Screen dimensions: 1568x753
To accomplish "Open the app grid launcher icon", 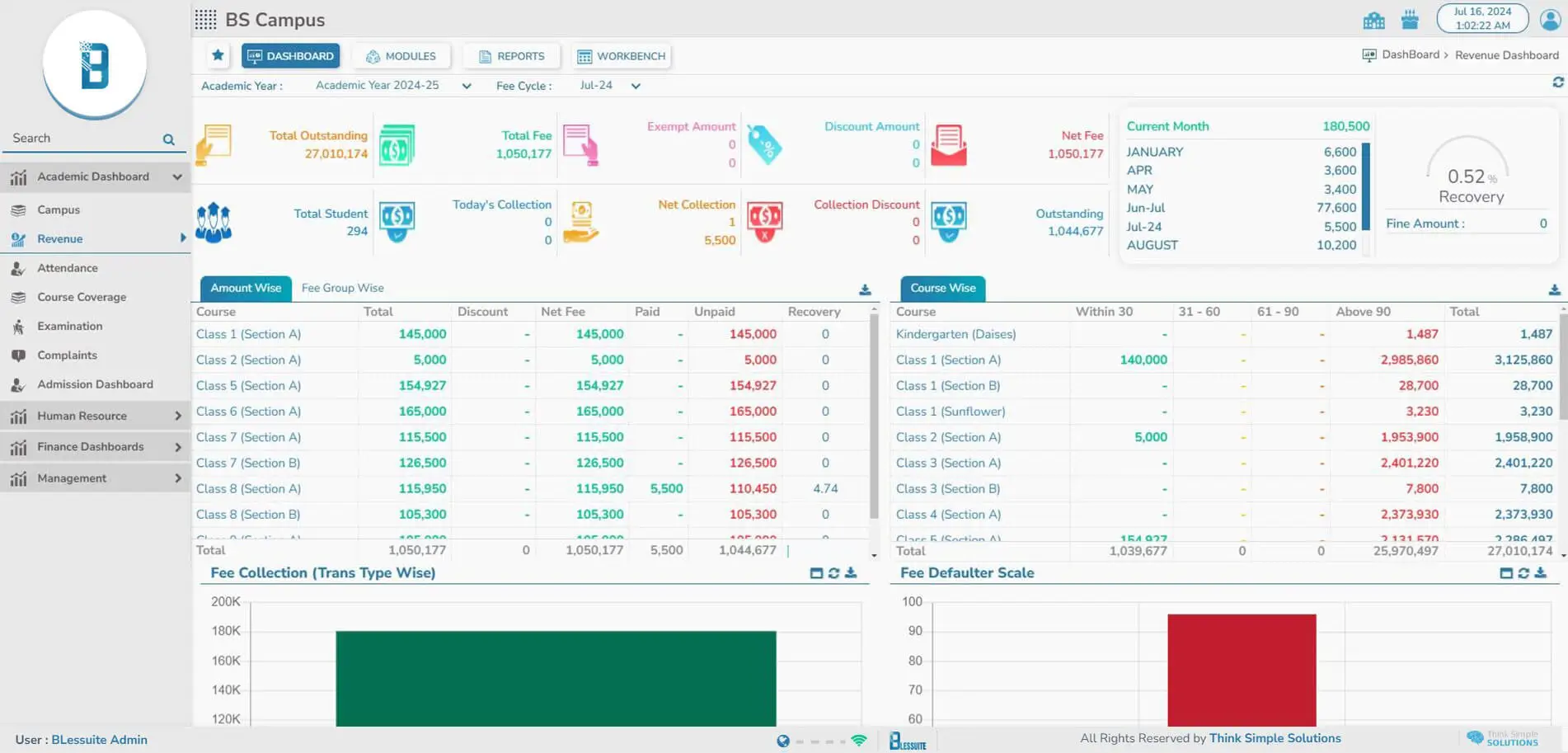I will pos(205,19).
